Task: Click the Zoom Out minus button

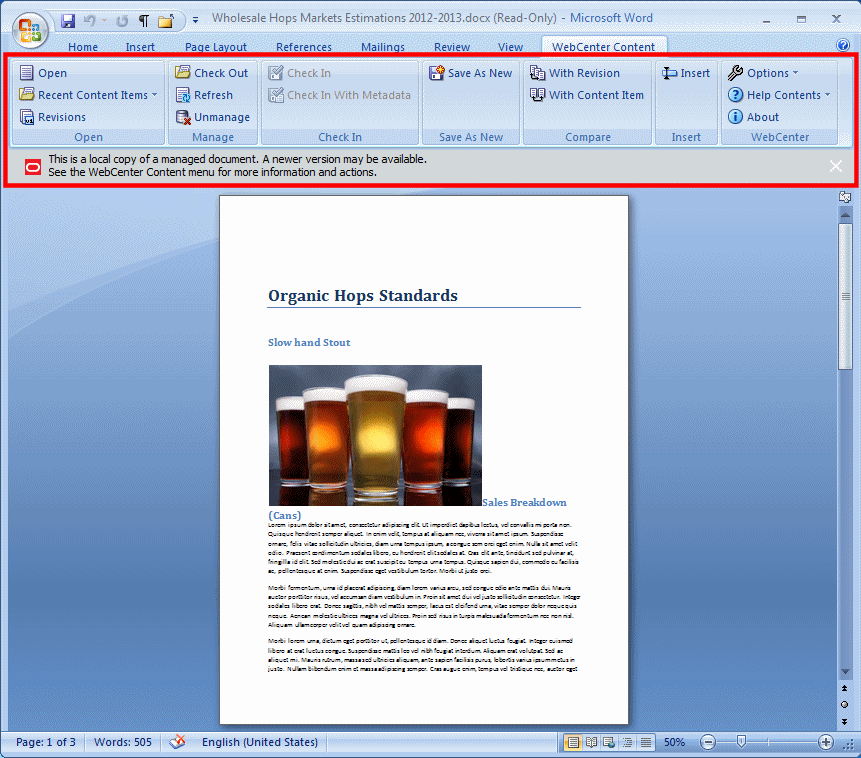Action: (708, 743)
